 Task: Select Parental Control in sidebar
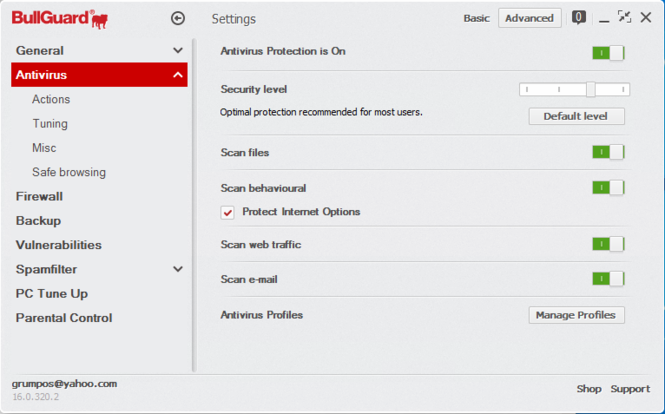[64, 318]
